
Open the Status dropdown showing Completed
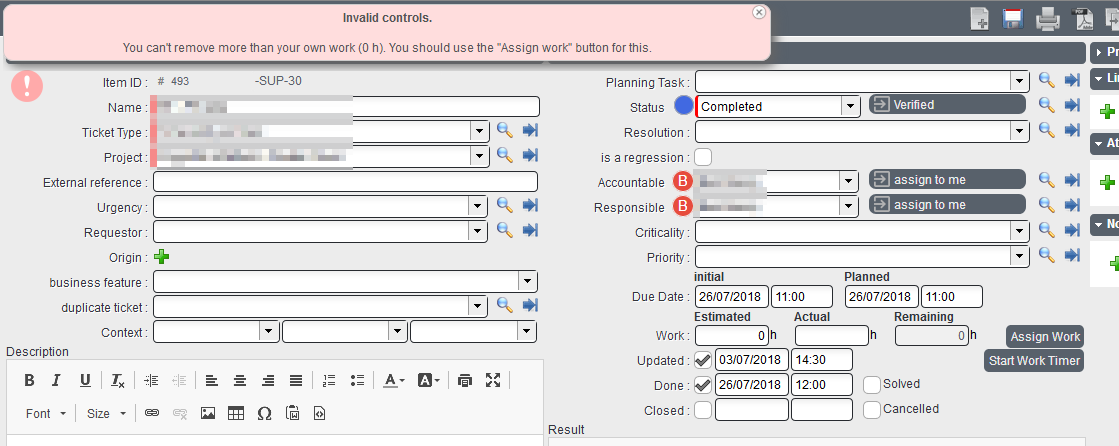850,106
